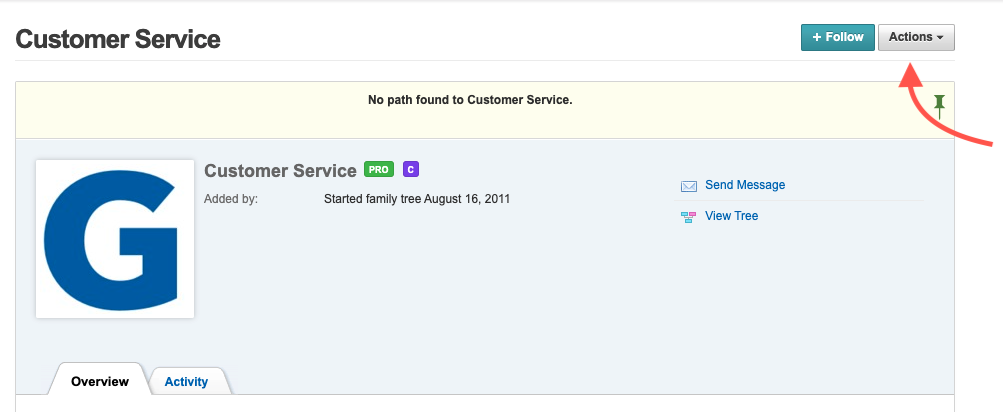Image resolution: width=1003 pixels, height=412 pixels.
Task: Open the Send Message link
Action: pos(745,185)
